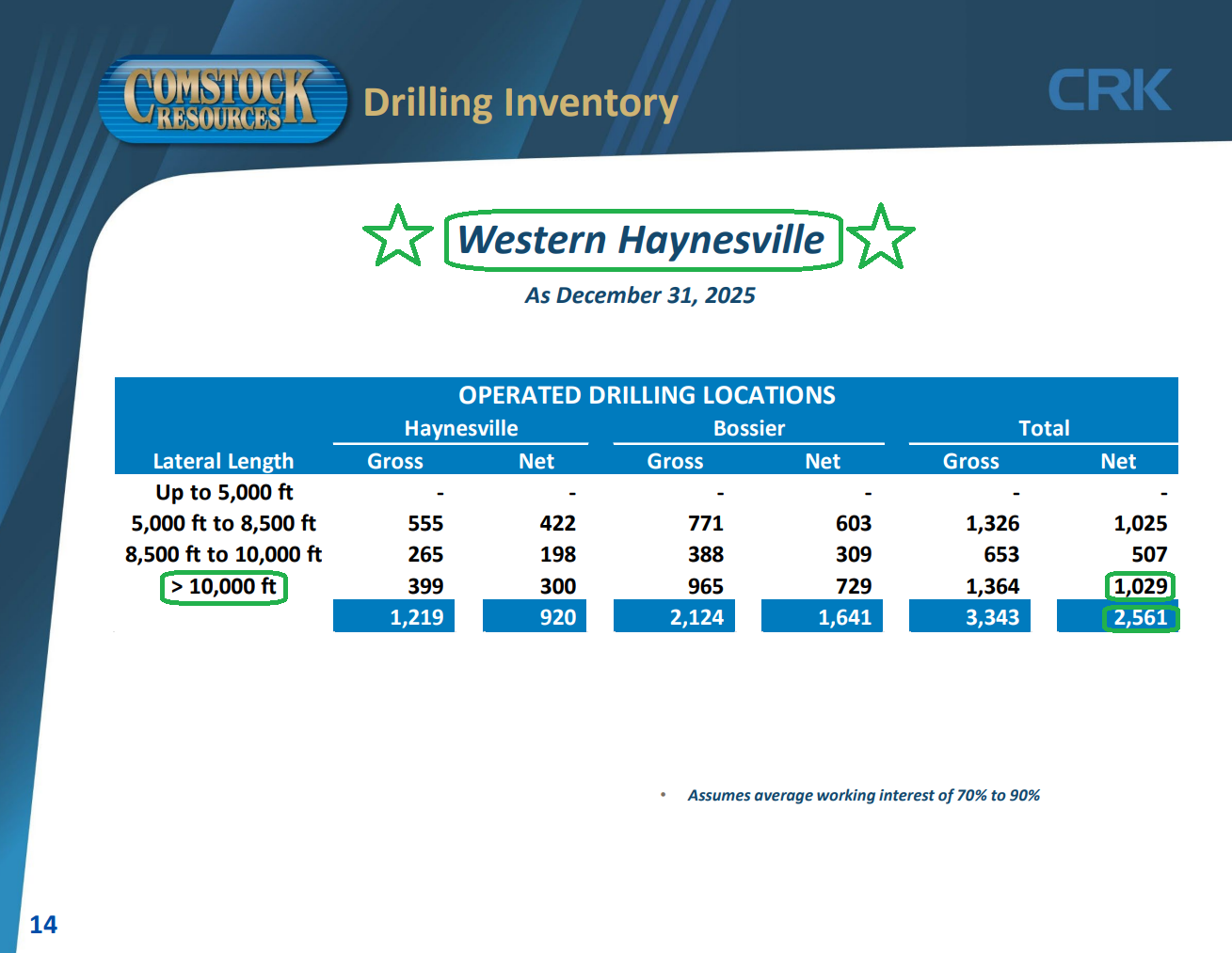Click the 'Western Haynesville' heading text

[x=641, y=240]
